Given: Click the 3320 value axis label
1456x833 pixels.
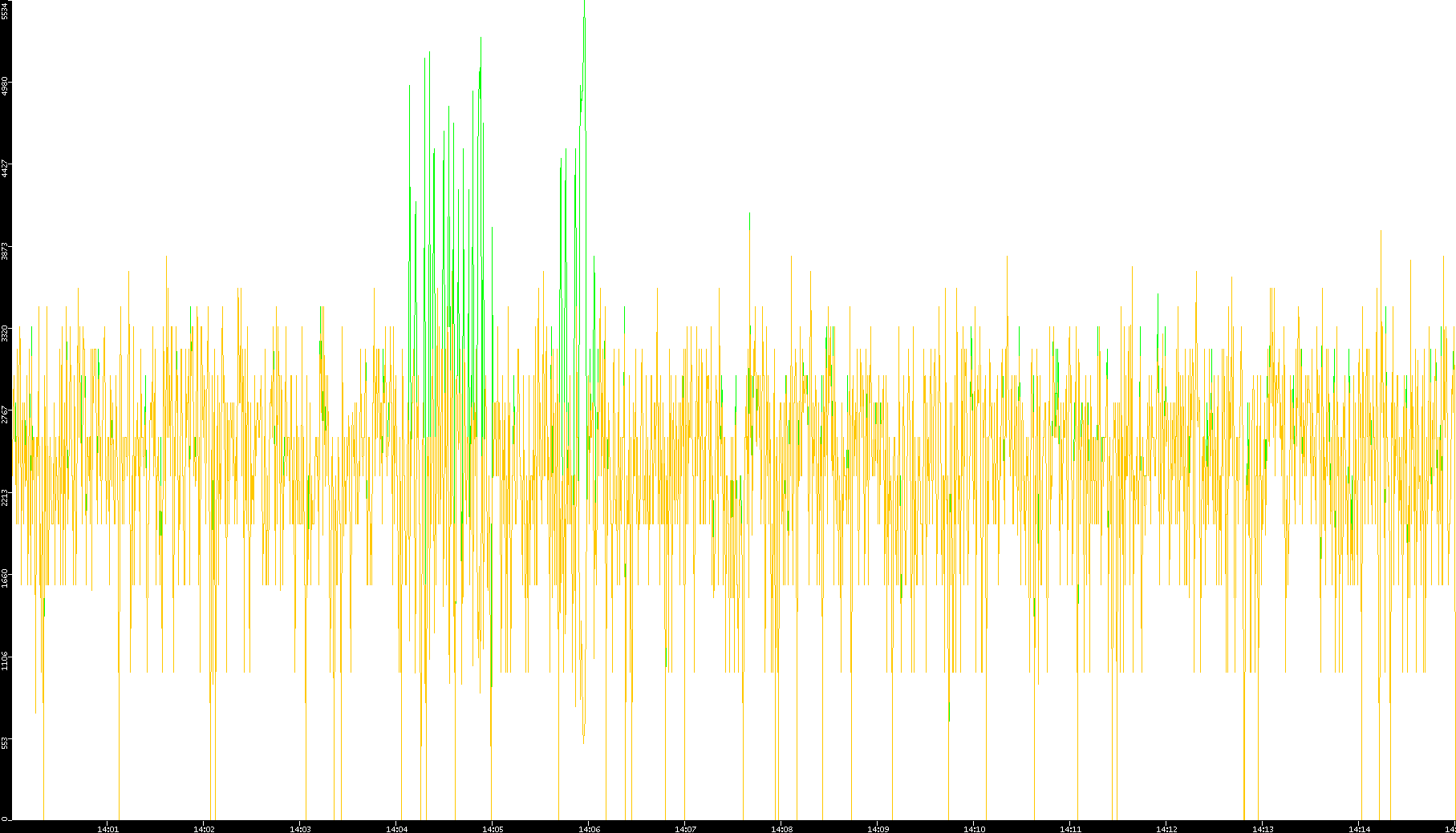Looking at the screenshot, I should pyautogui.click(x=5, y=332).
